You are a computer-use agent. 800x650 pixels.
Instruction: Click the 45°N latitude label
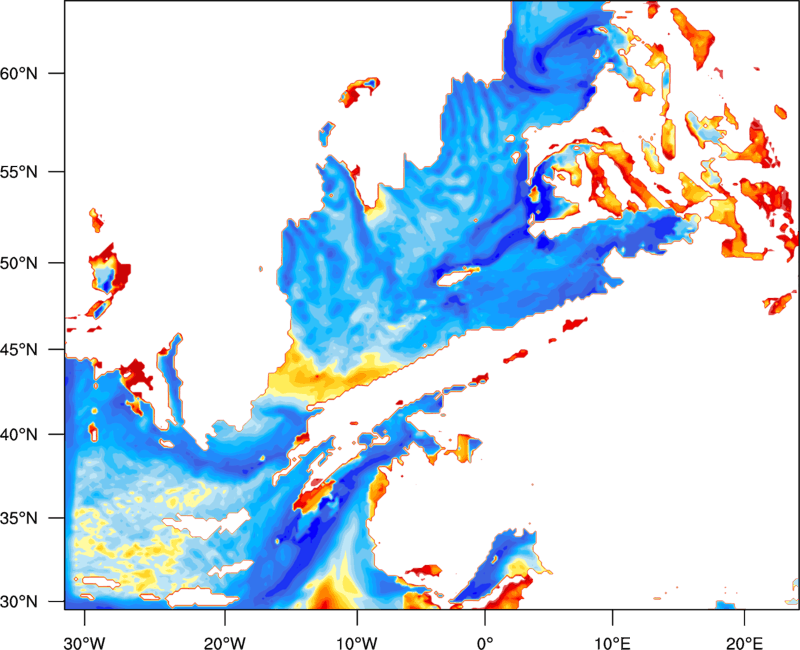click(x=19, y=349)
